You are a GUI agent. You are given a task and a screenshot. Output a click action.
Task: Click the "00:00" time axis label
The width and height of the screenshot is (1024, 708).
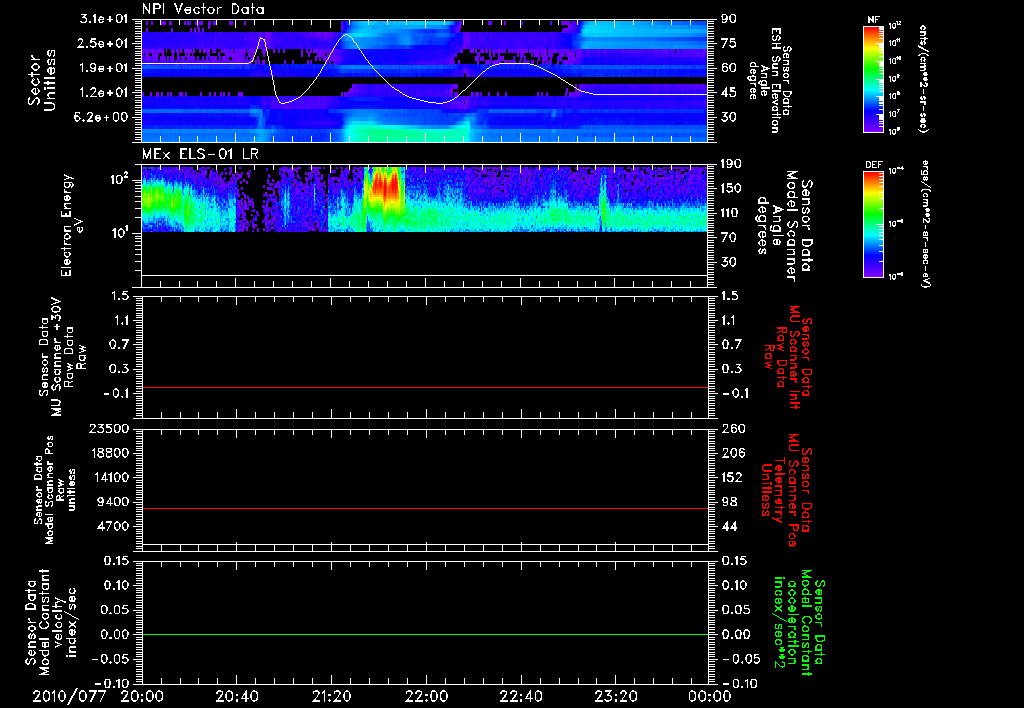click(709, 696)
